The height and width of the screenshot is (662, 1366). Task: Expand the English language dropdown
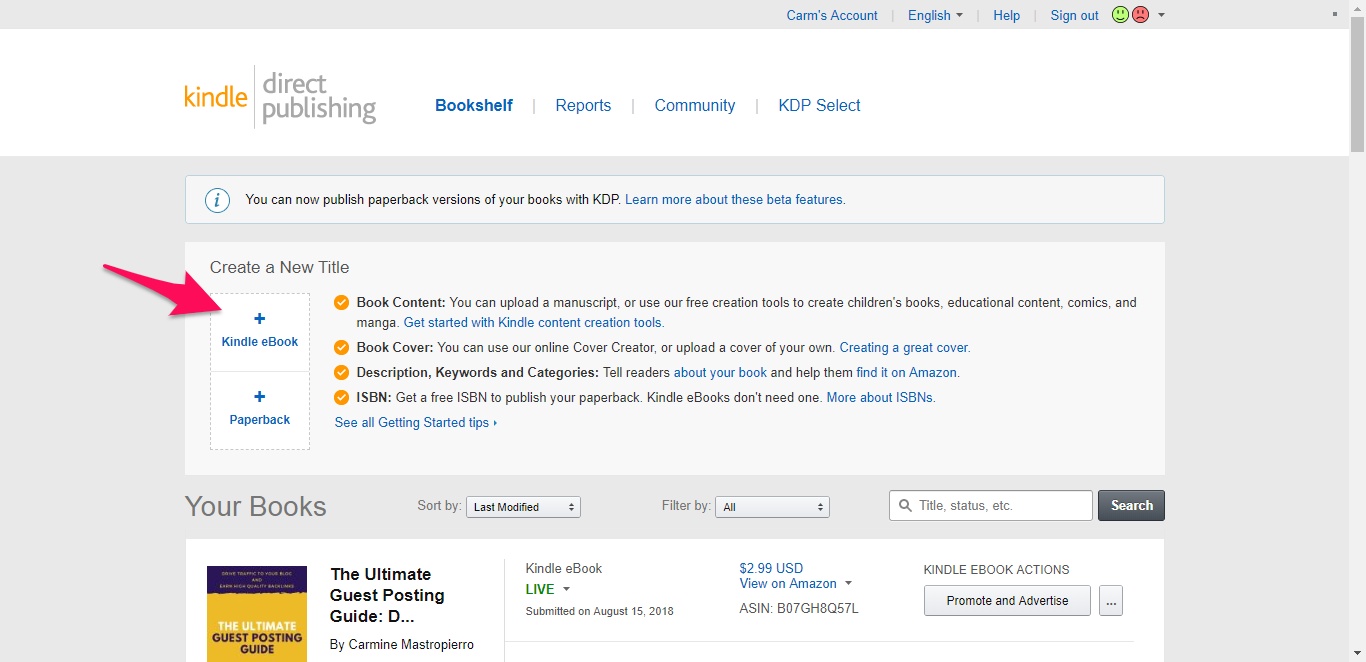click(x=935, y=15)
